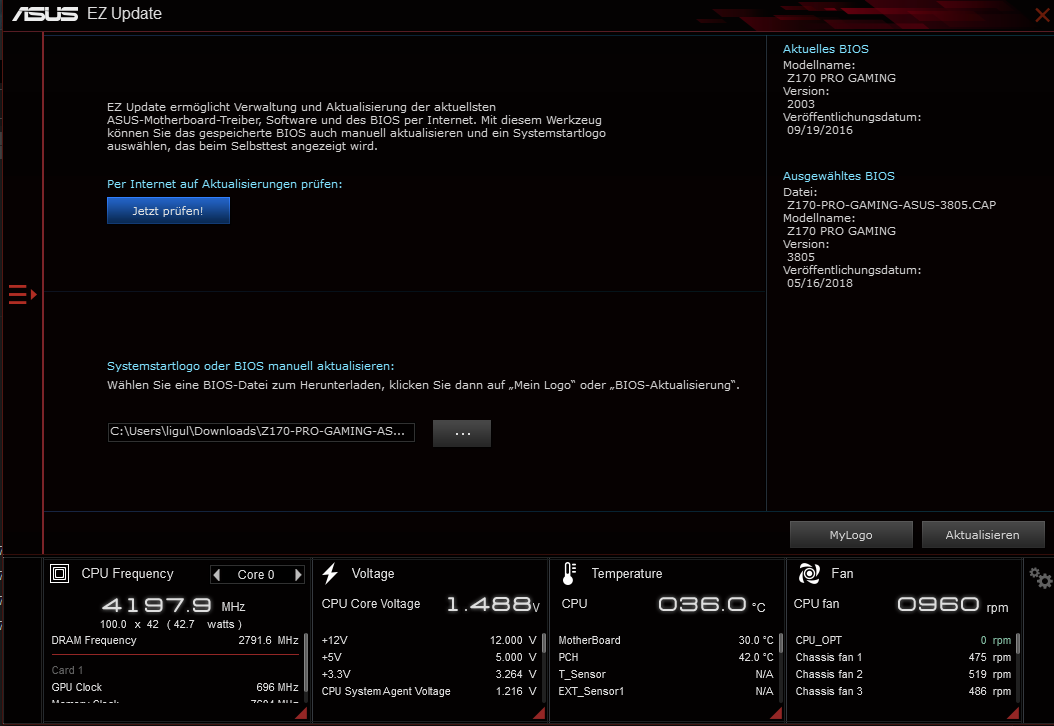Click the Card 1 label
1054x726 pixels.
67,670
